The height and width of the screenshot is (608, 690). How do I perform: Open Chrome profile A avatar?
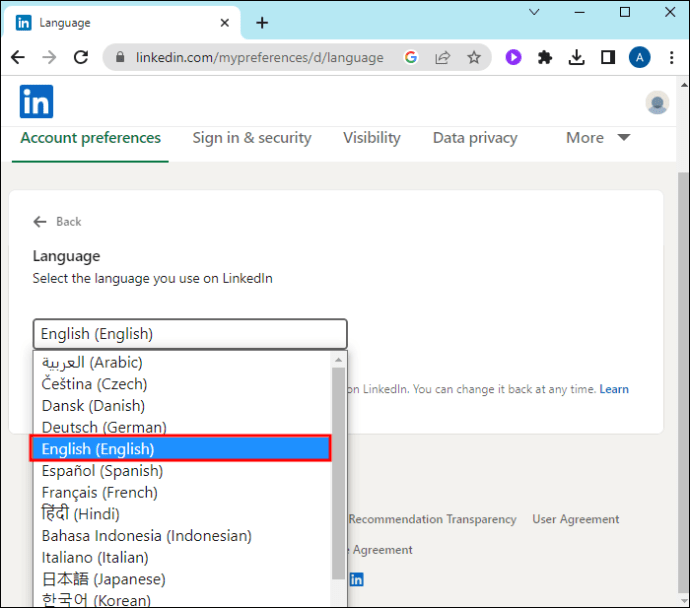click(639, 57)
